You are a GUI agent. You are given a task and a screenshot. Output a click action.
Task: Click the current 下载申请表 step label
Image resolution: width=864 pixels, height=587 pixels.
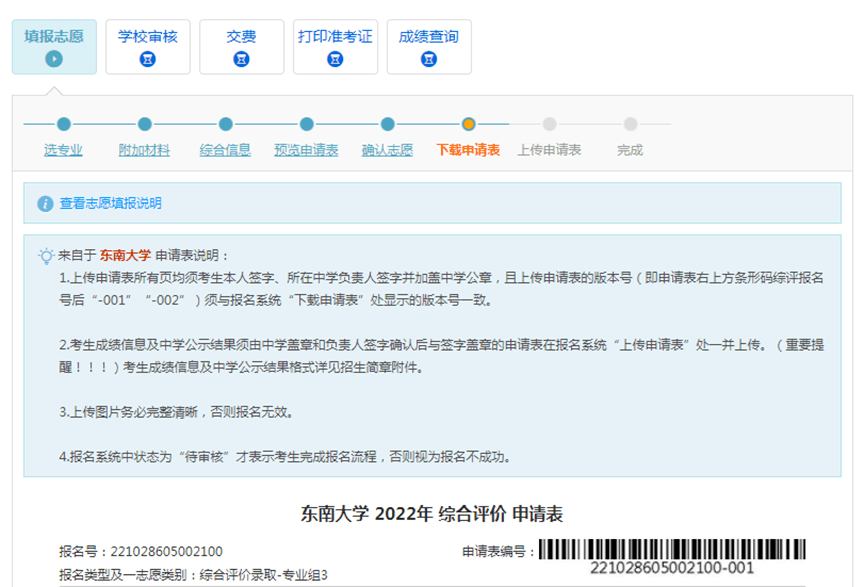pyautogui.click(x=468, y=150)
